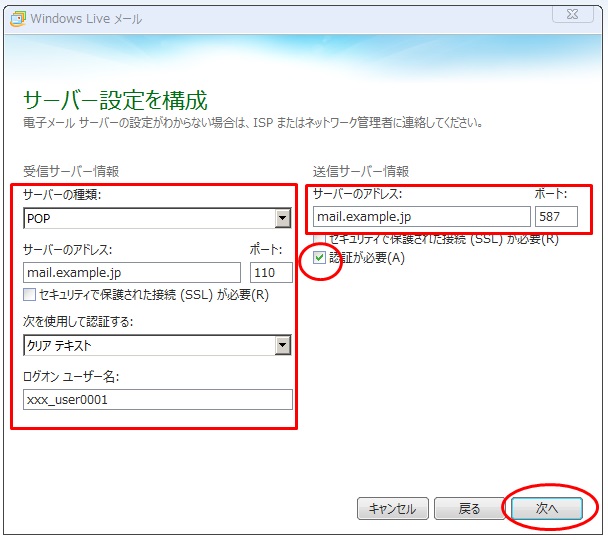
Task: Click the Windows Live メール title bar icon
Action: [x=17, y=18]
